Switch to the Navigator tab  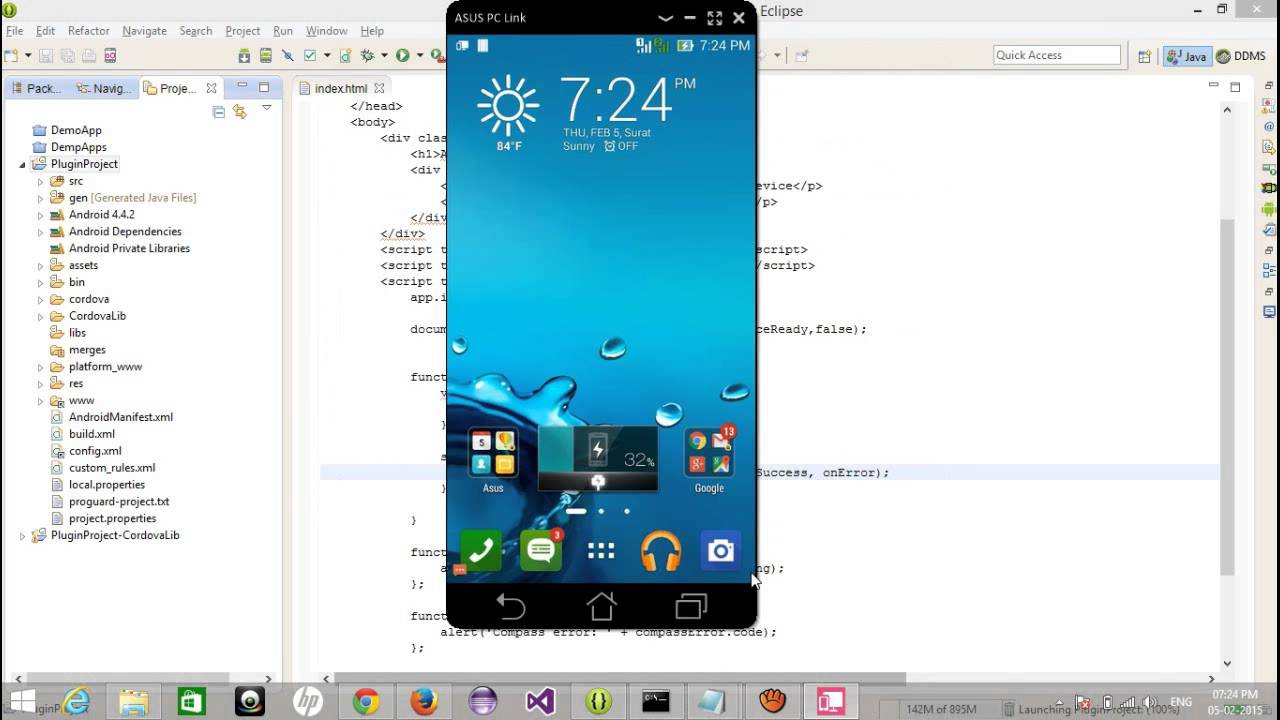pos(104,88)
